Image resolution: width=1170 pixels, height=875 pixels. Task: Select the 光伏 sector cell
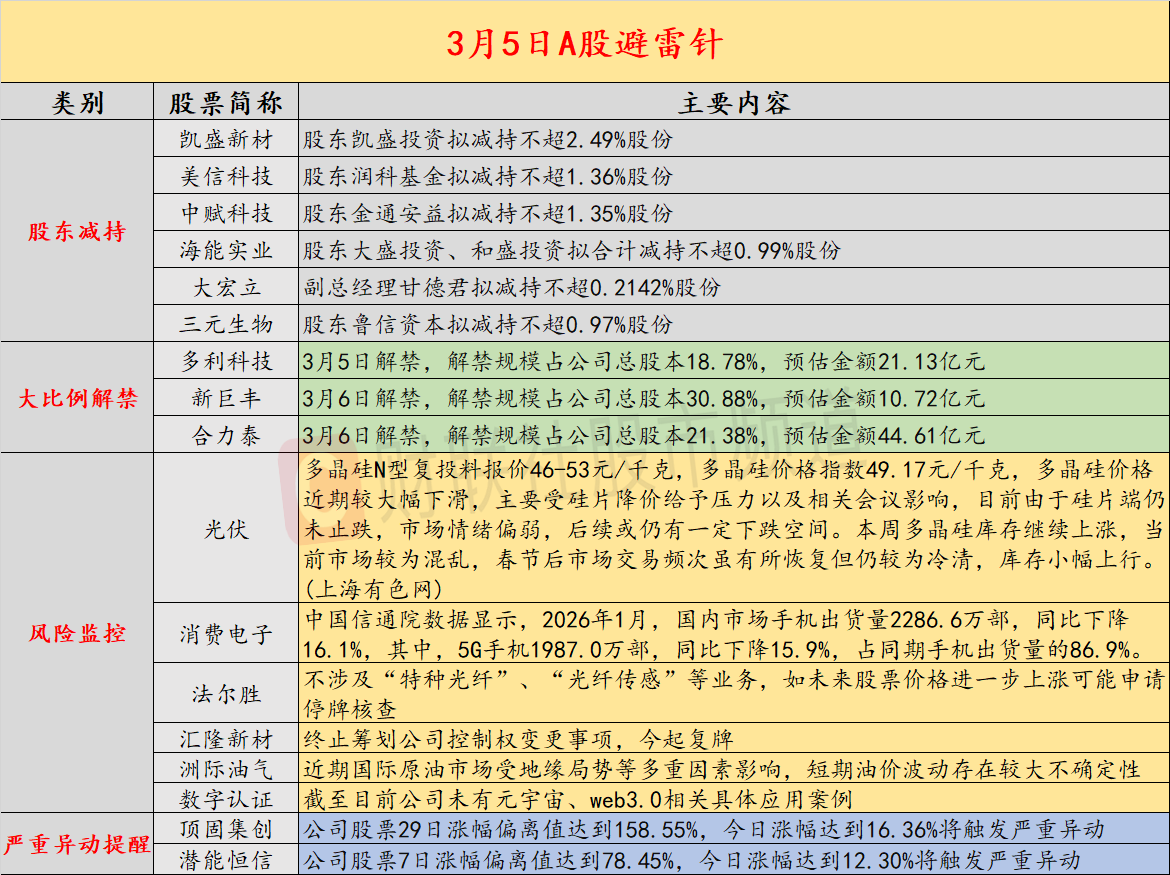click(225, 529)
